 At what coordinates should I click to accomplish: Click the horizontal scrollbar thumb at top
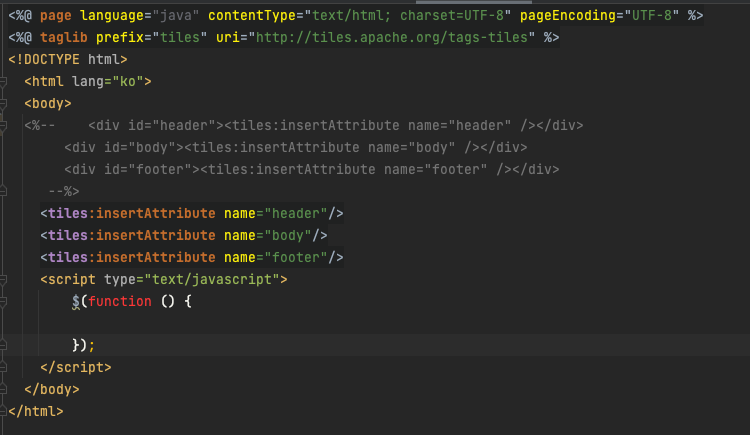coord(474,2)
